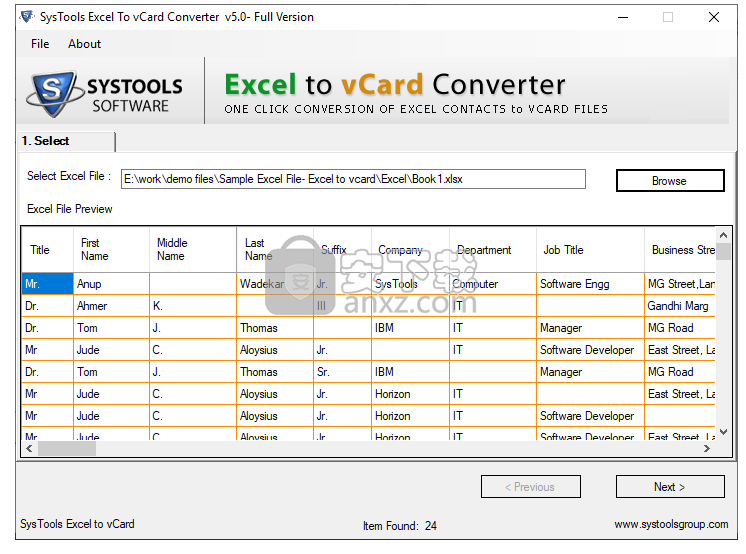Click the horizontal scrollbar right arrow
The width and height of the screenshot is (746, 554).
(x=707, y=448)
